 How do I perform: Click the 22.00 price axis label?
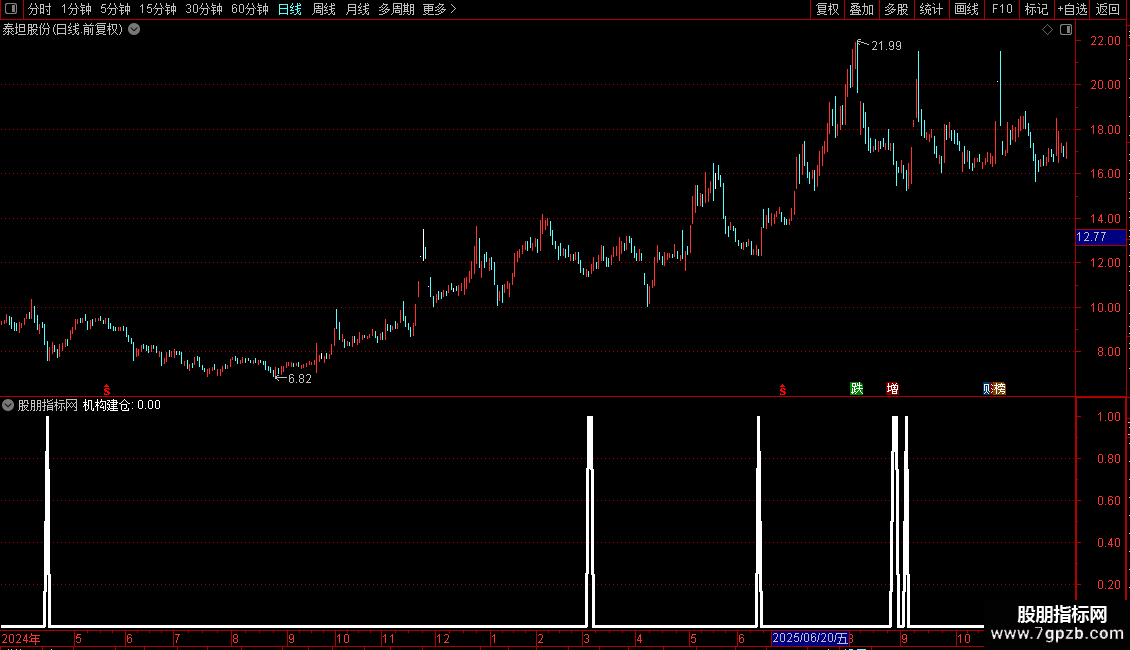pyautogui.click(x=1105, y=41)
